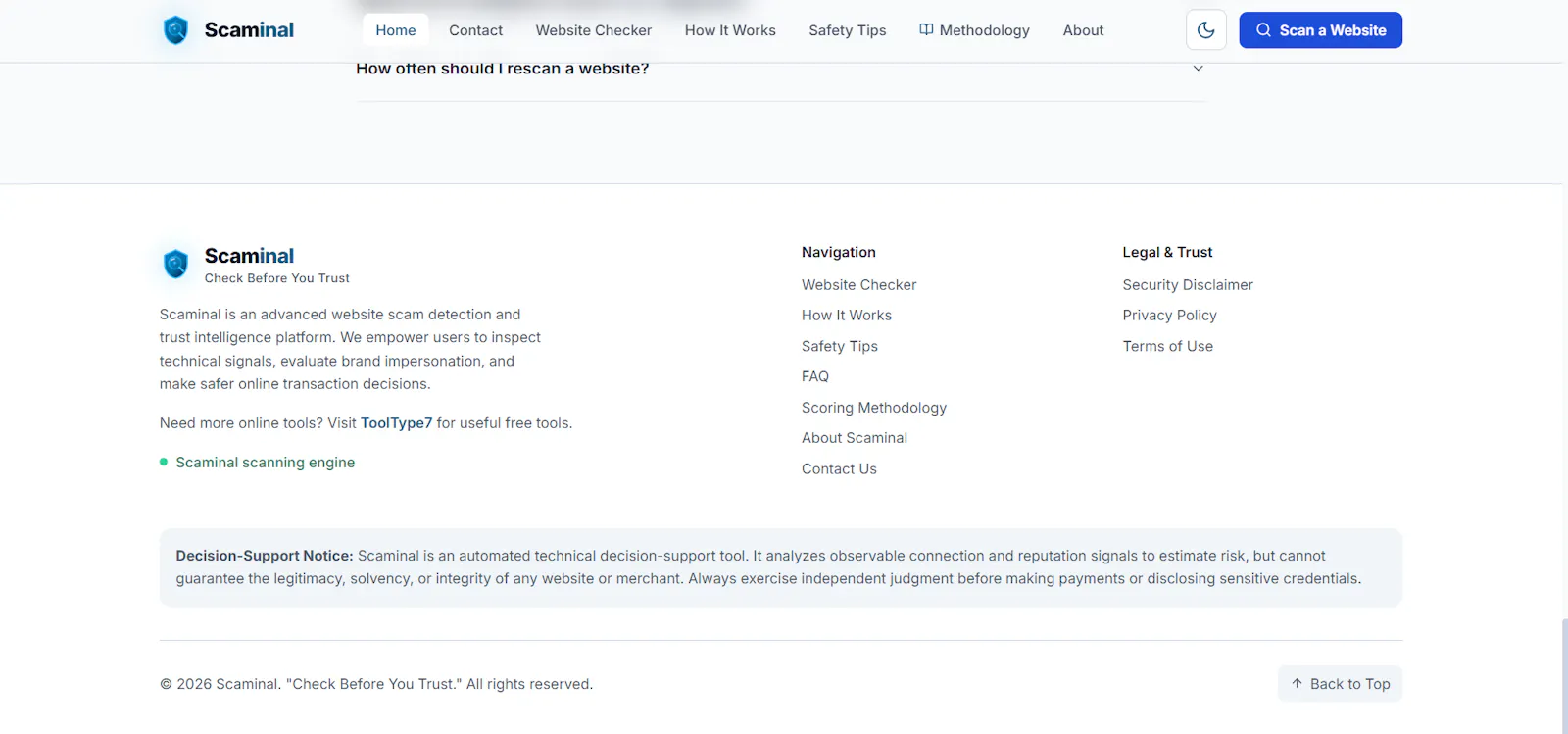
Task: Click the Scaminal shield logo in header
Action: pyautogui.click(x=175, y=30)
